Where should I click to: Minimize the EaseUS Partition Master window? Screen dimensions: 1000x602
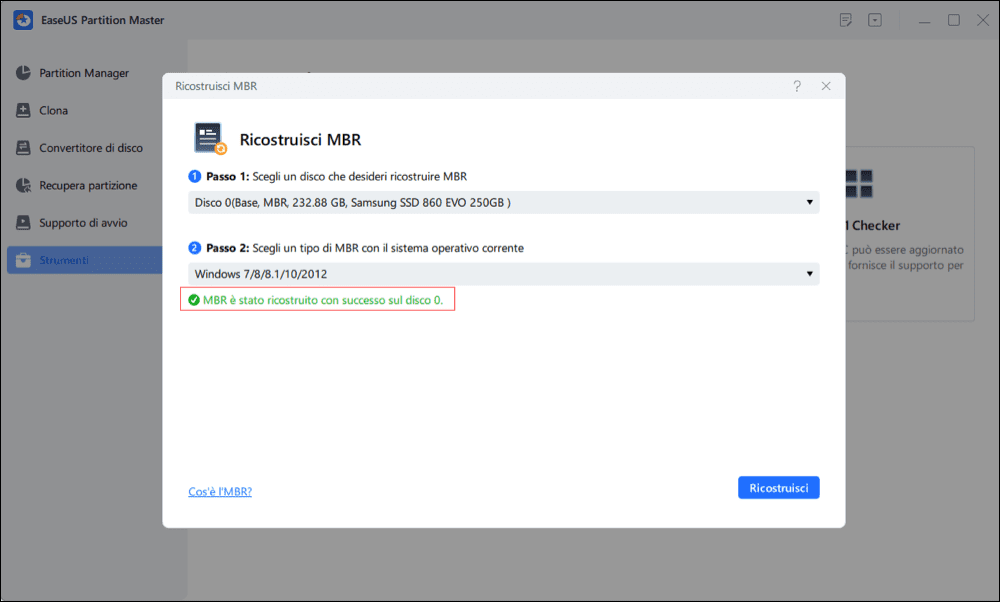click(x=924, y=22)
